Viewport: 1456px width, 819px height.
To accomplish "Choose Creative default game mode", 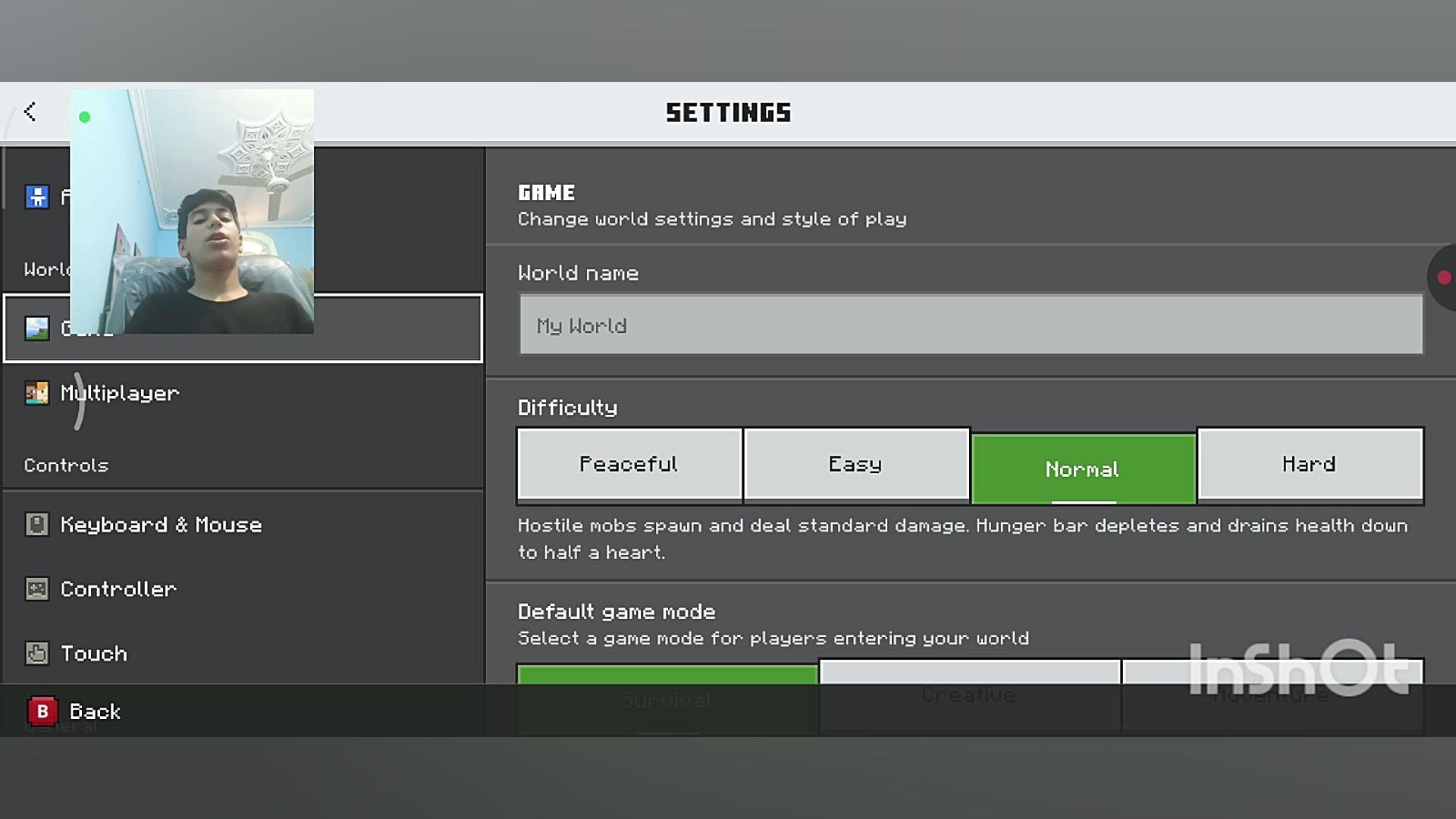I will tap(970, 695).
